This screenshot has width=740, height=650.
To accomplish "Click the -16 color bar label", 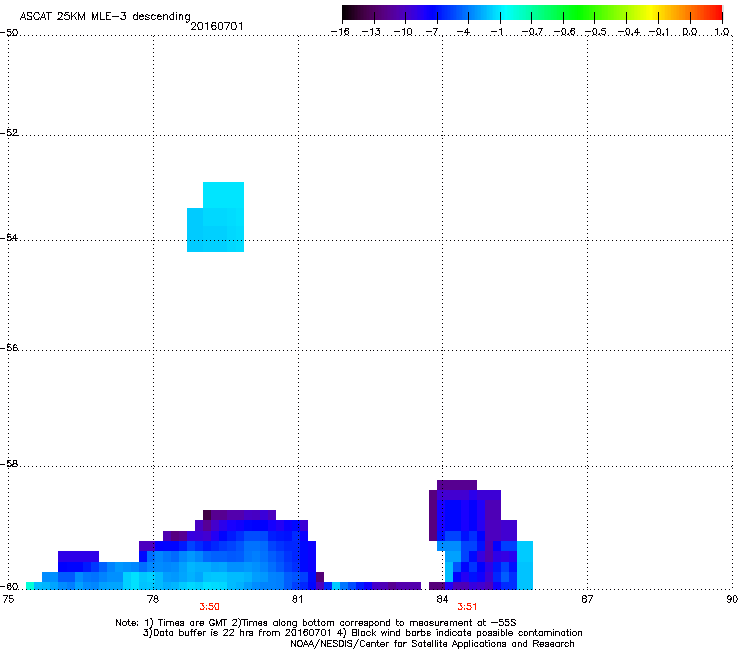I will (340, 32).
